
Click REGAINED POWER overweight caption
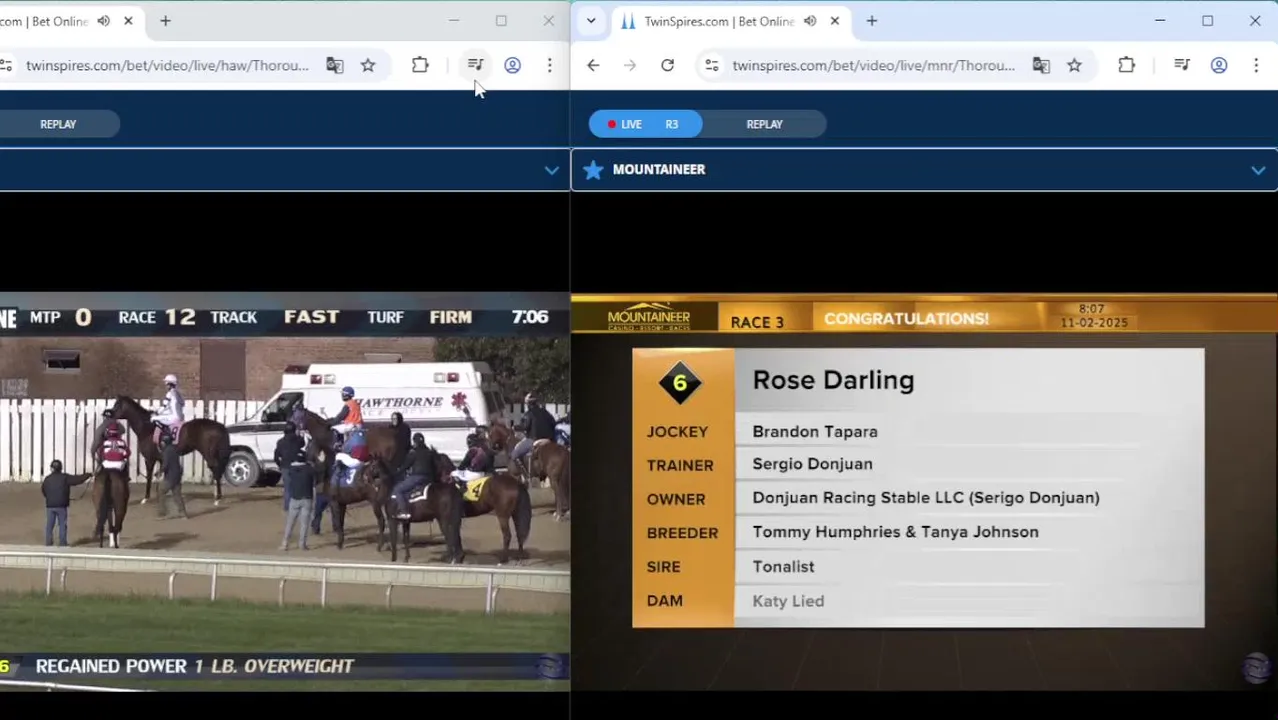(x=194, y=666)
